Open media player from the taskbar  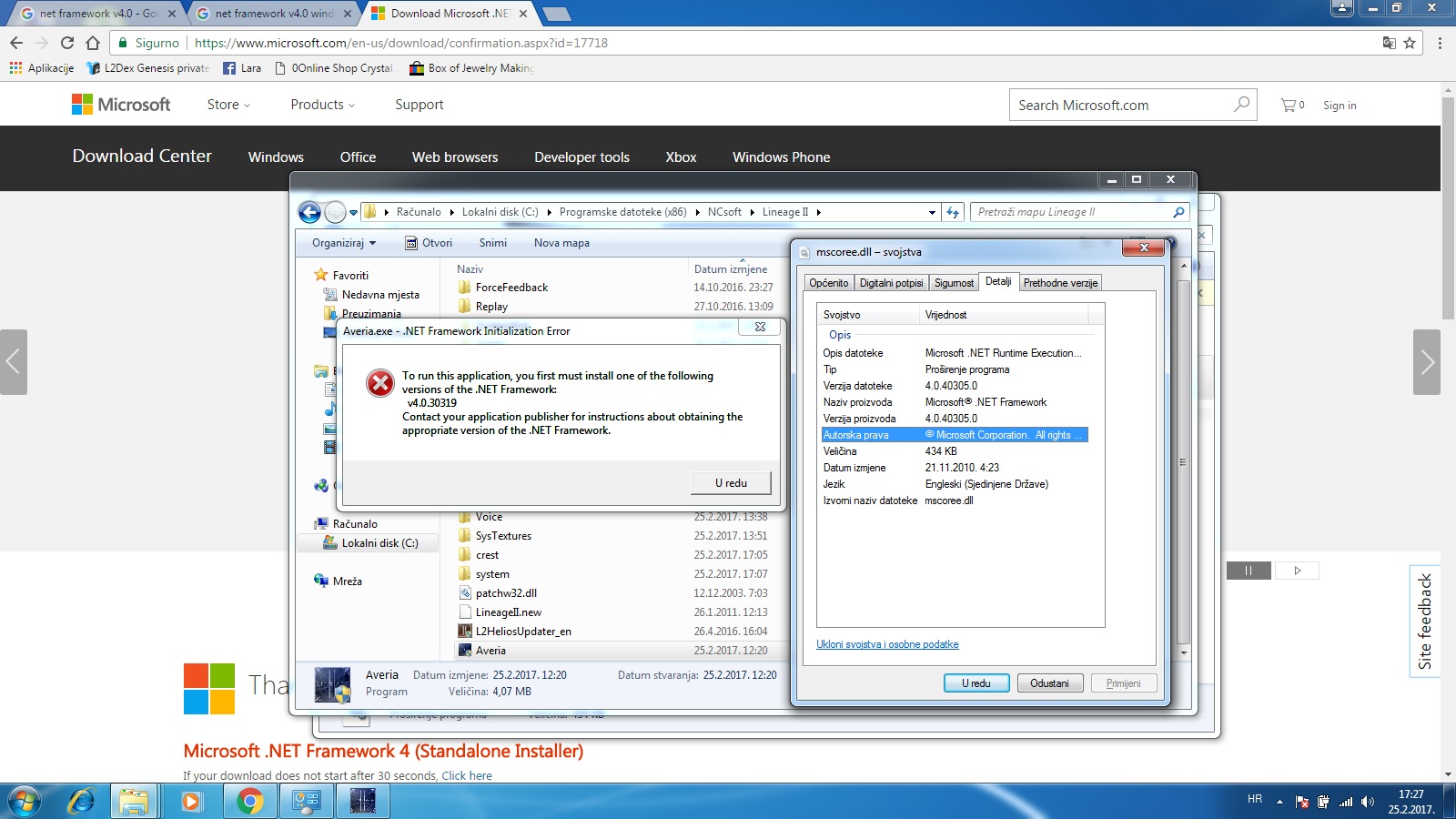pyautogui.click(x=190, y=802)
